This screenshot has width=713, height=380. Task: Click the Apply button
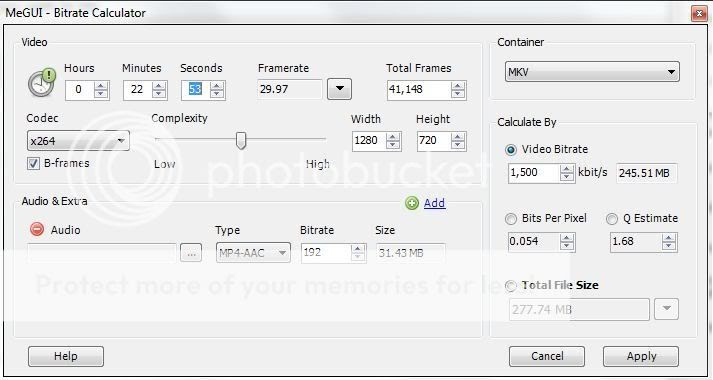coord(641,356)
